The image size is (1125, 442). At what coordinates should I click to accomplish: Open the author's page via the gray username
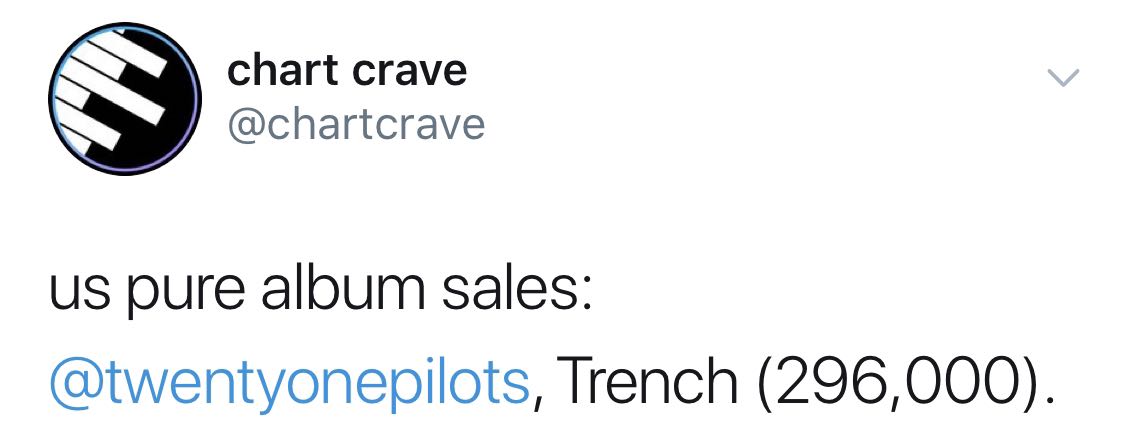click(356, 124)
